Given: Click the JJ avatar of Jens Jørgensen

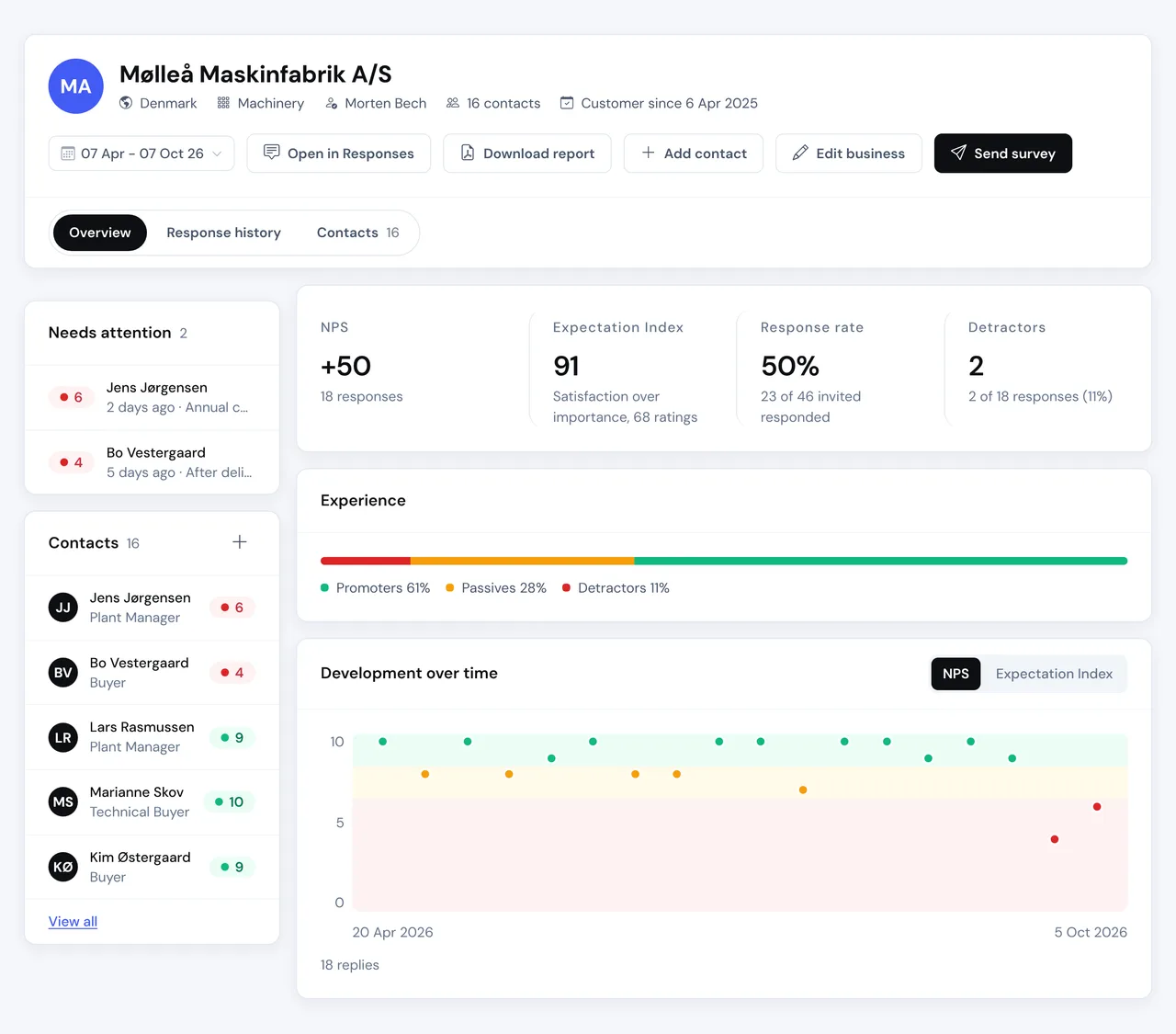Looking at the screenshot, I should pyautogui.click(x=63, y=608).
